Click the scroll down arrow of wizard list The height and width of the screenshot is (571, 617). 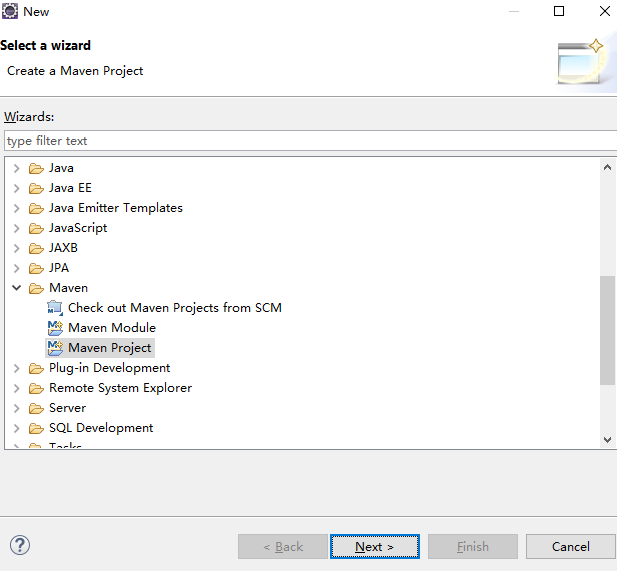[607, 440]
